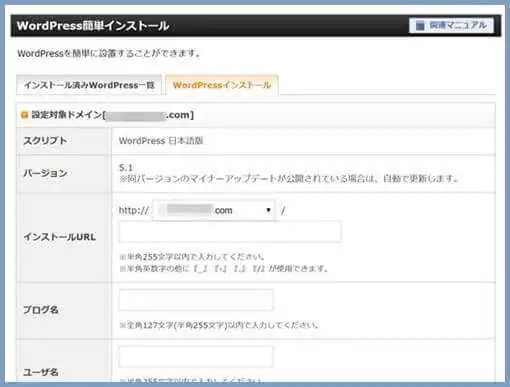Click the 全角127文字 note under blog name
The height and width of the screenshot is (387, 510).
[219, 325]
